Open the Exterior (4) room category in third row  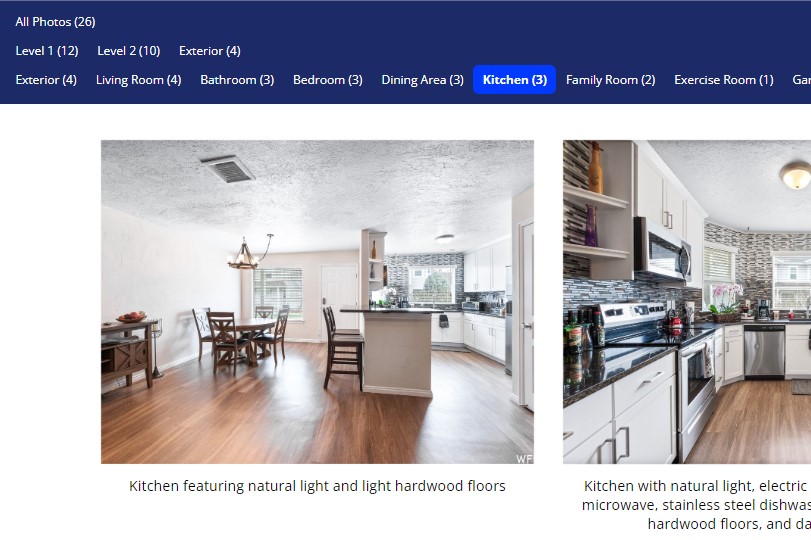point(46,80)
